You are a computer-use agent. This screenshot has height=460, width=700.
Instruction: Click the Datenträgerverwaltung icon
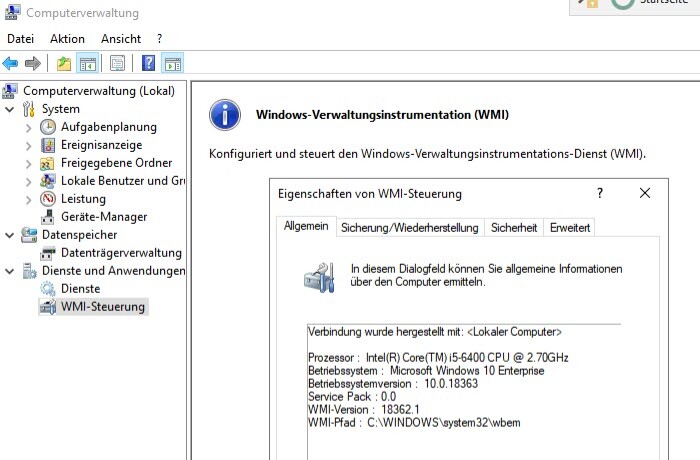(x=48, y=253)
